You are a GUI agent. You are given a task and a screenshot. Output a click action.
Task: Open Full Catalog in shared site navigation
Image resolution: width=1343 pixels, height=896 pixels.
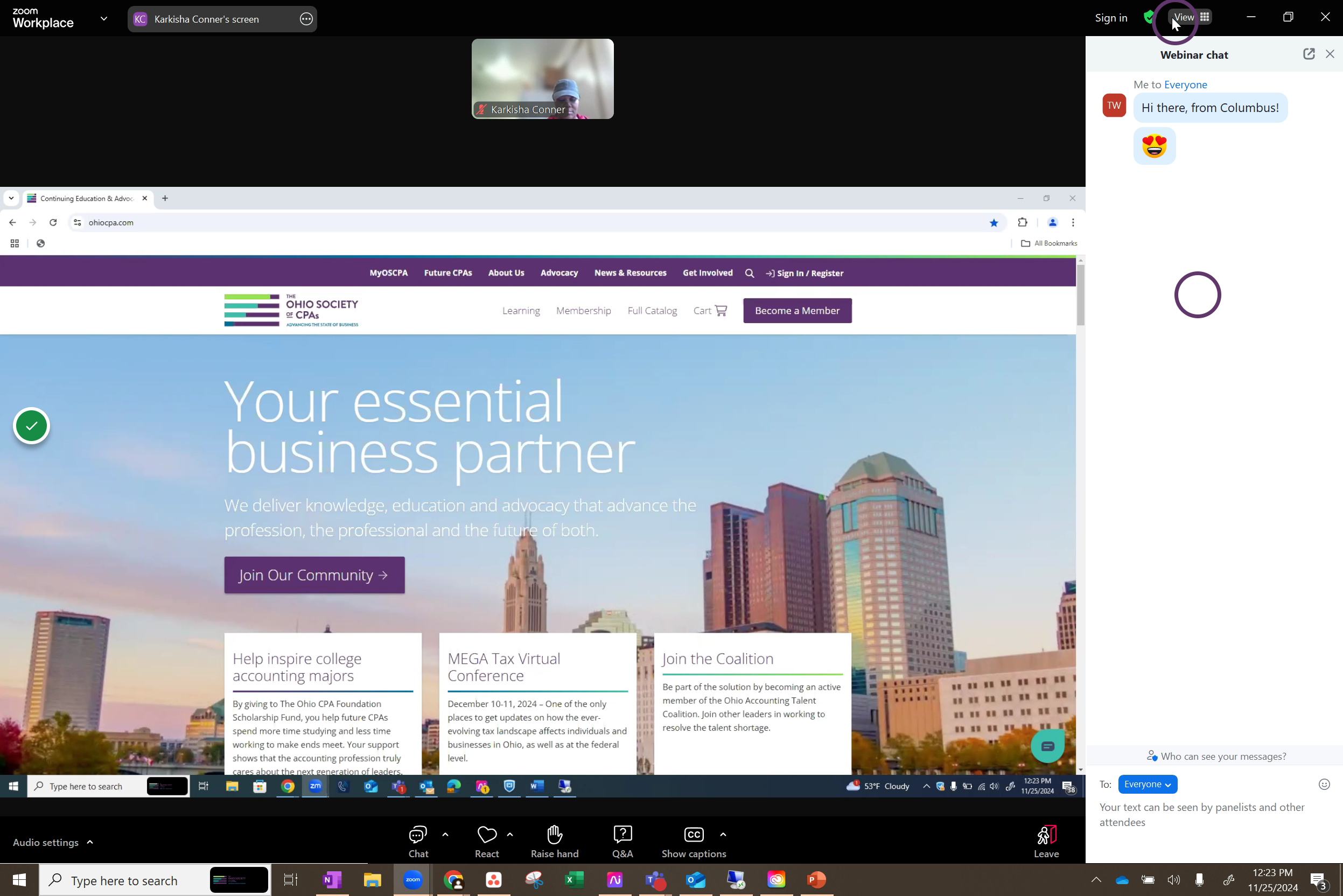pyautogui.click(x=652, y=310)
